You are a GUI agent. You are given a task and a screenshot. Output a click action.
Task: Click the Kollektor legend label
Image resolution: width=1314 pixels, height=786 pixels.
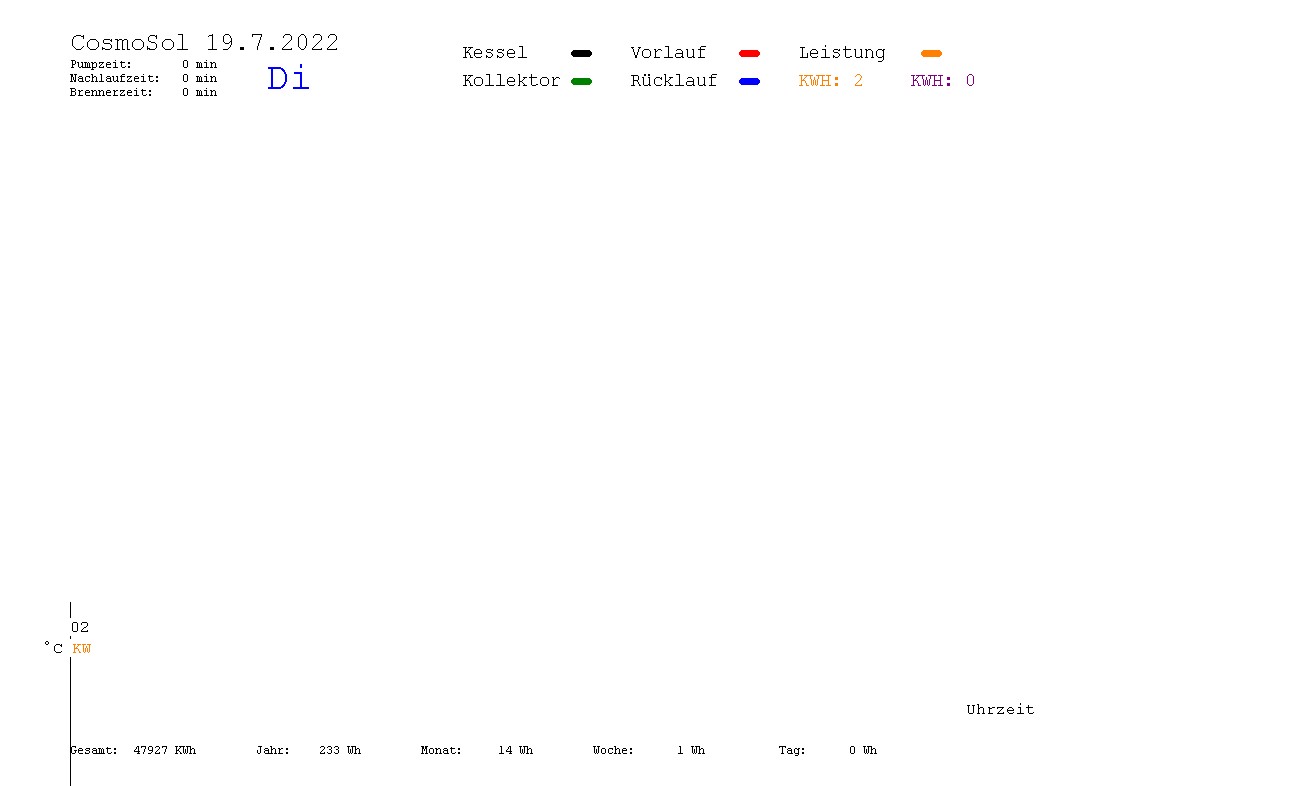[x=511, y=81]
